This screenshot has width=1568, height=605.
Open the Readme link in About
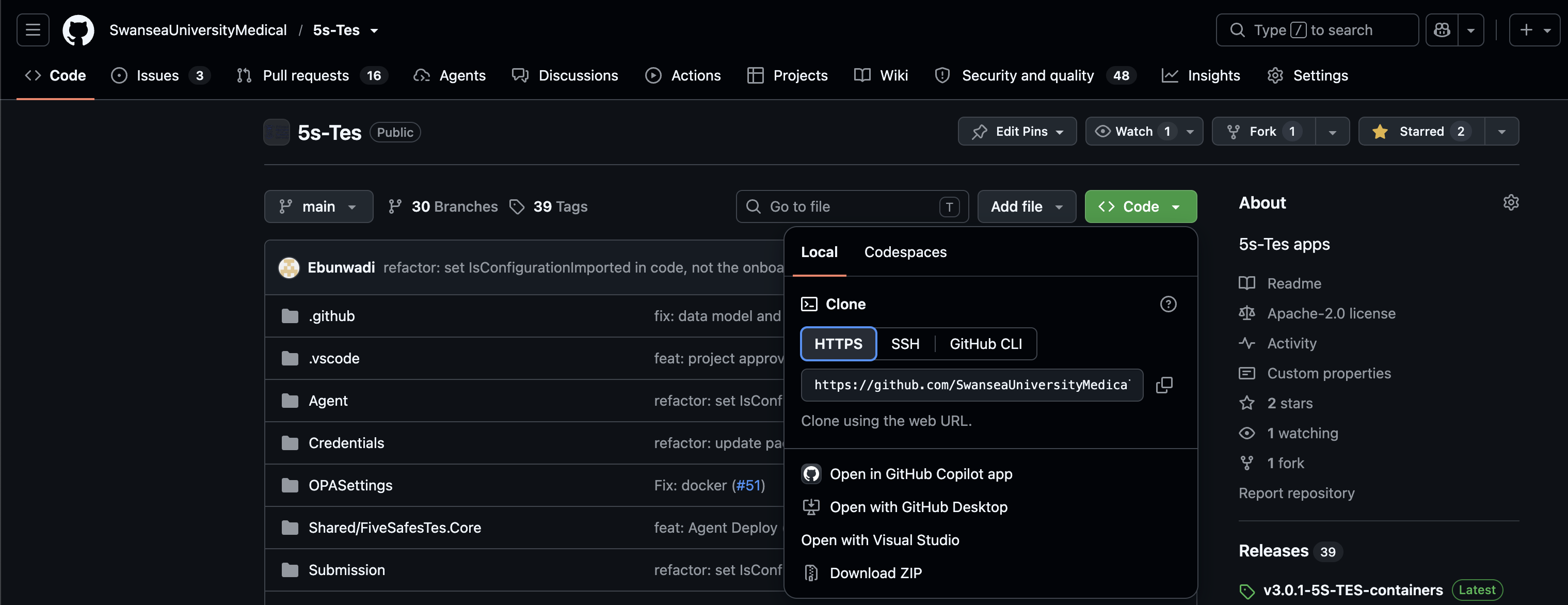tap(1280, 283)
